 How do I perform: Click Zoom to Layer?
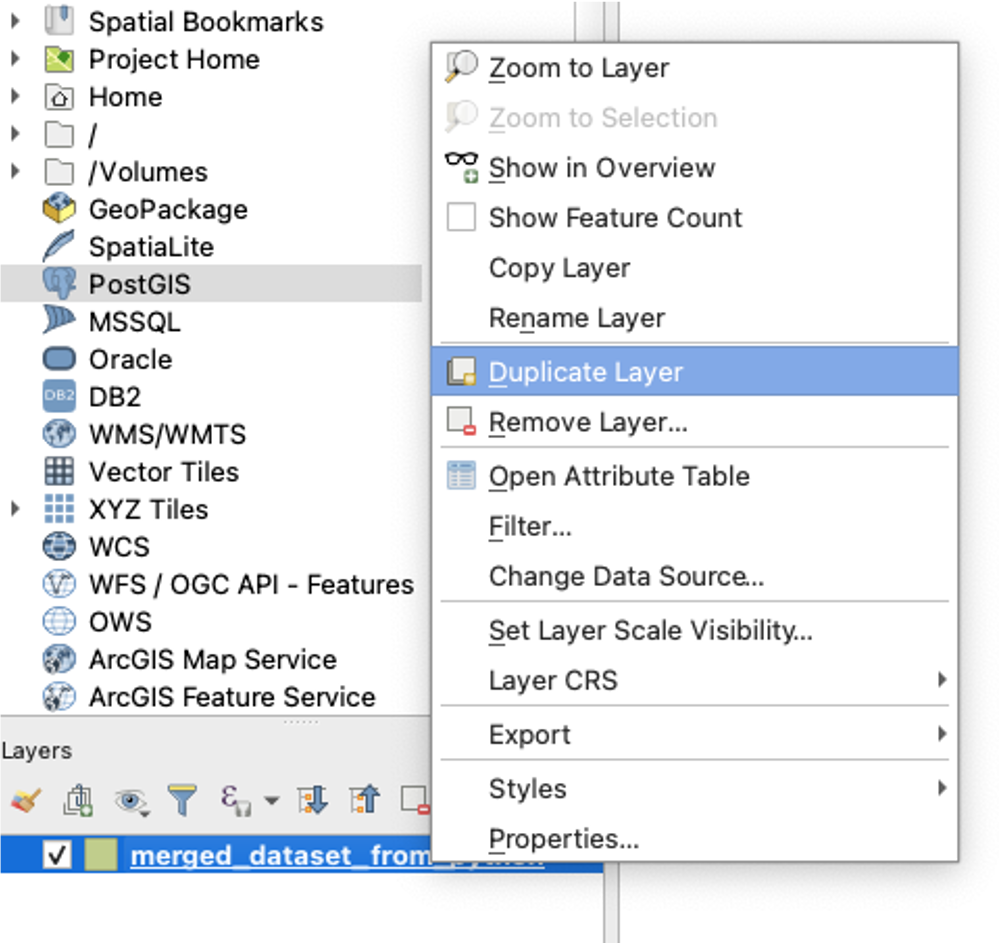tap(580, 68)
